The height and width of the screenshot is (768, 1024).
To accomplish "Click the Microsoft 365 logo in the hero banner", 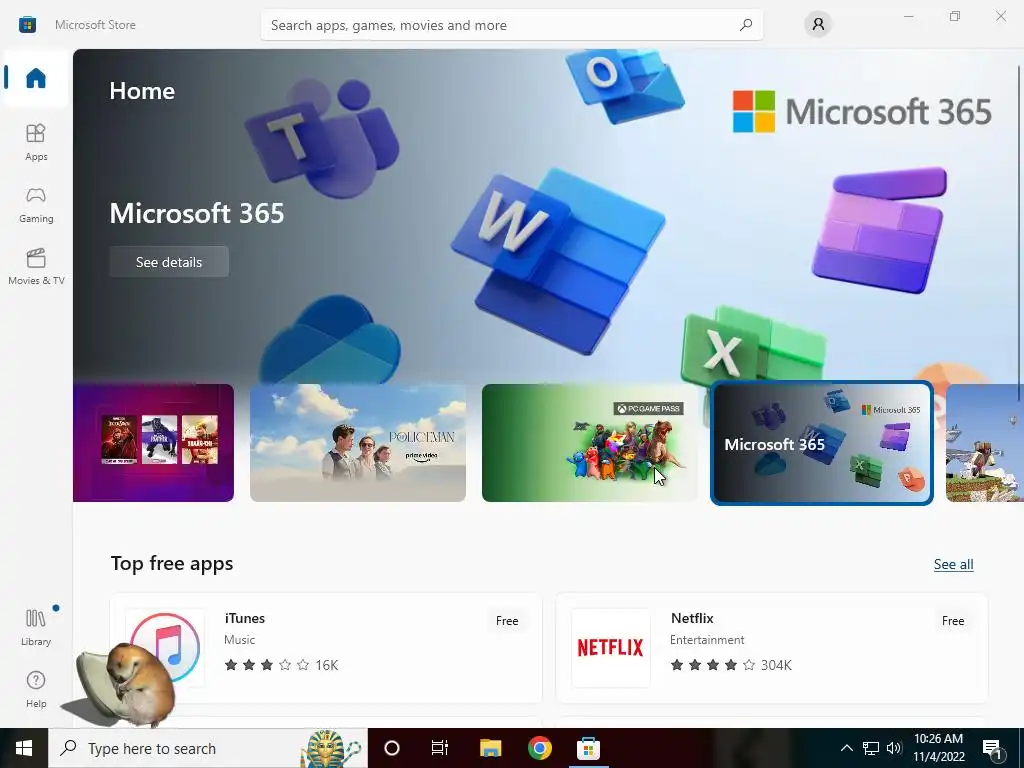I will pyautogui.click(x=862, y=112).
